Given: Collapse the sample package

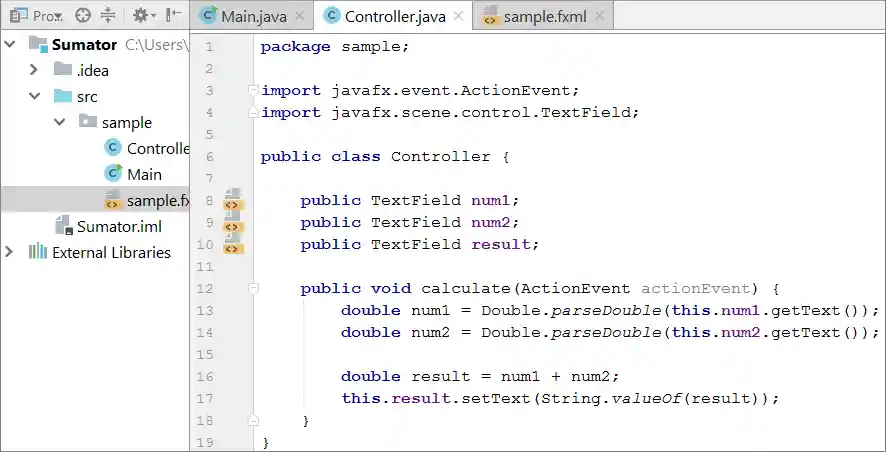Looking at the screenshot, I should [60, 122].
